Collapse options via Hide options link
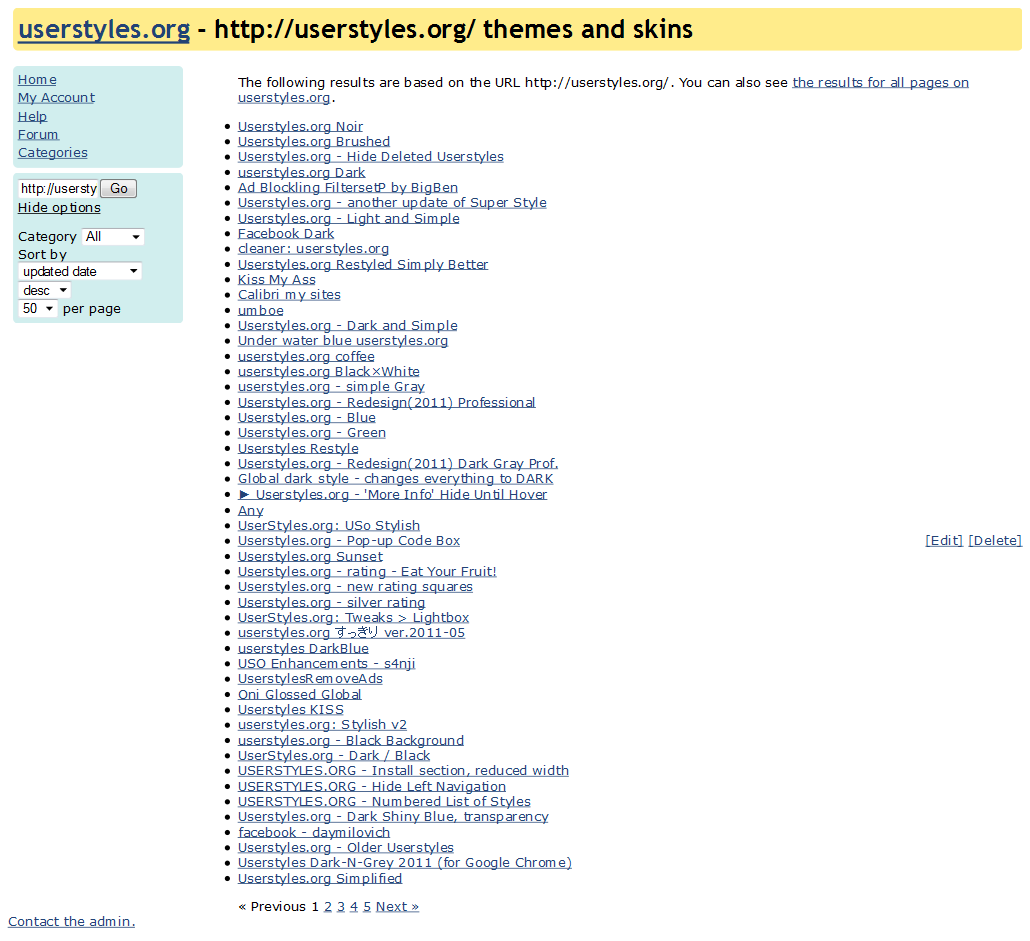 [x=58, y=207]
